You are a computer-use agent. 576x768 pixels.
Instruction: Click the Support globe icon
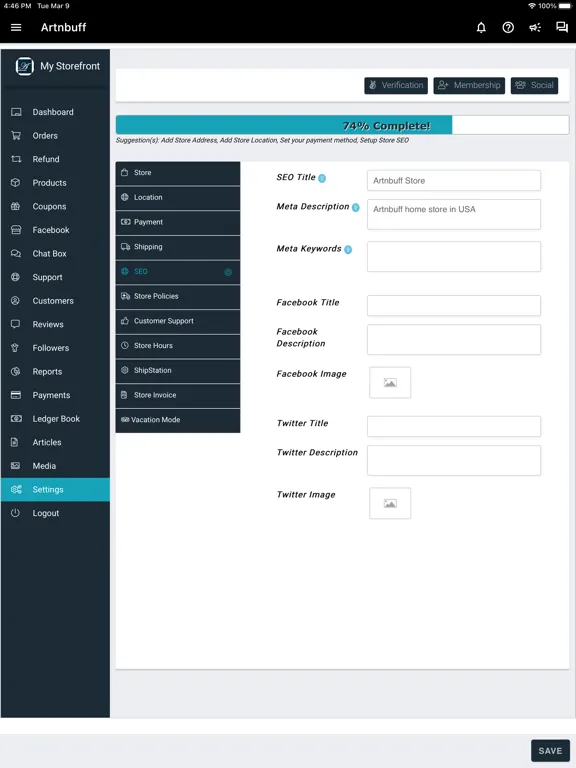pos(16,277)
